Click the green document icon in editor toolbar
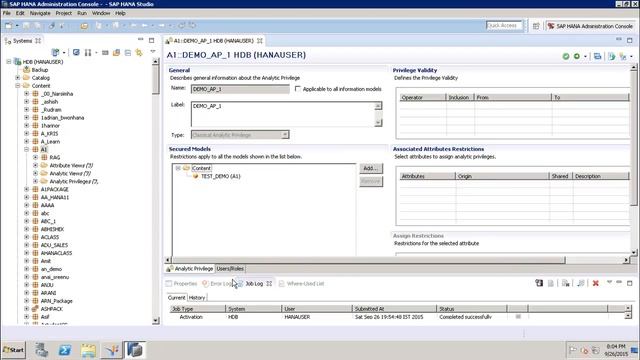This screenshot has height=360, width=640. click(x=611, y=56)
